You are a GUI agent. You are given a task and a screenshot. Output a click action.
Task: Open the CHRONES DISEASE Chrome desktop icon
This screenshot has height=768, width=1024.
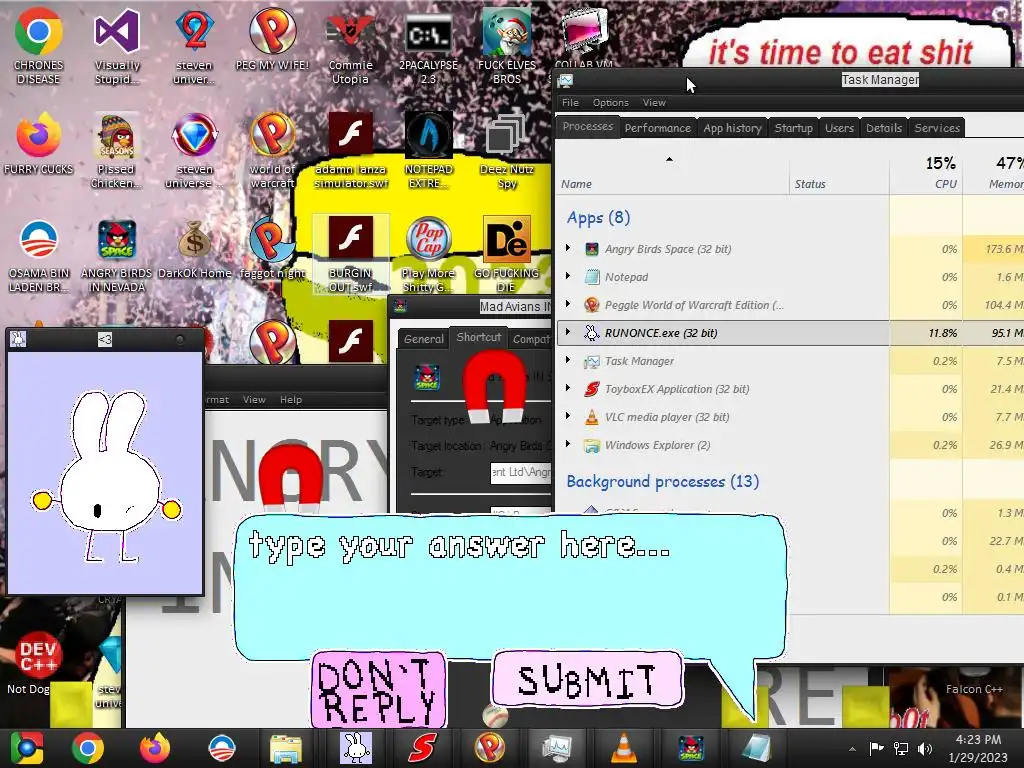coord(39,46)
